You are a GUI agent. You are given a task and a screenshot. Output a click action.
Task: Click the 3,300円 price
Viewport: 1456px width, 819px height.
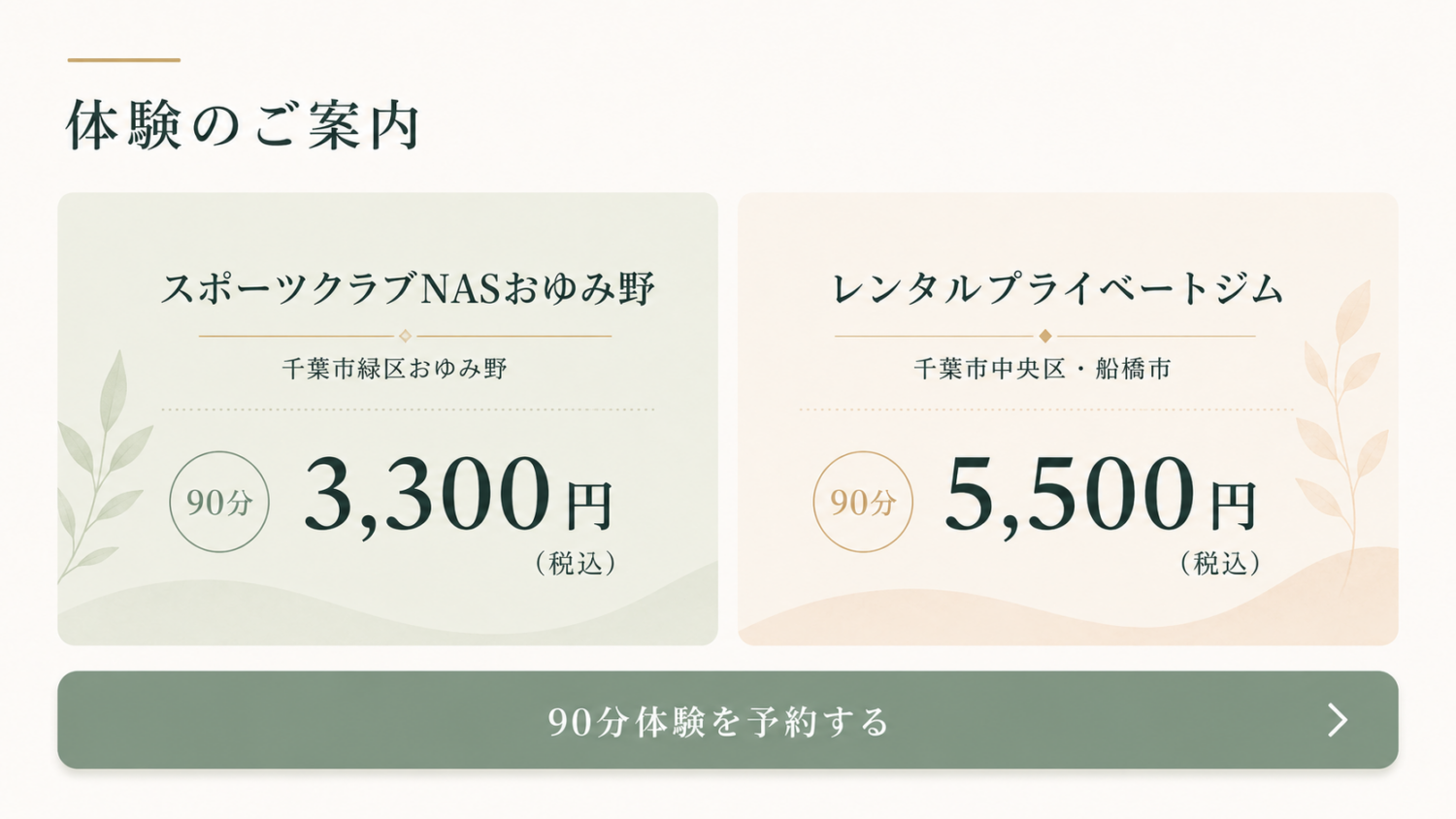[x=459, y=495]
